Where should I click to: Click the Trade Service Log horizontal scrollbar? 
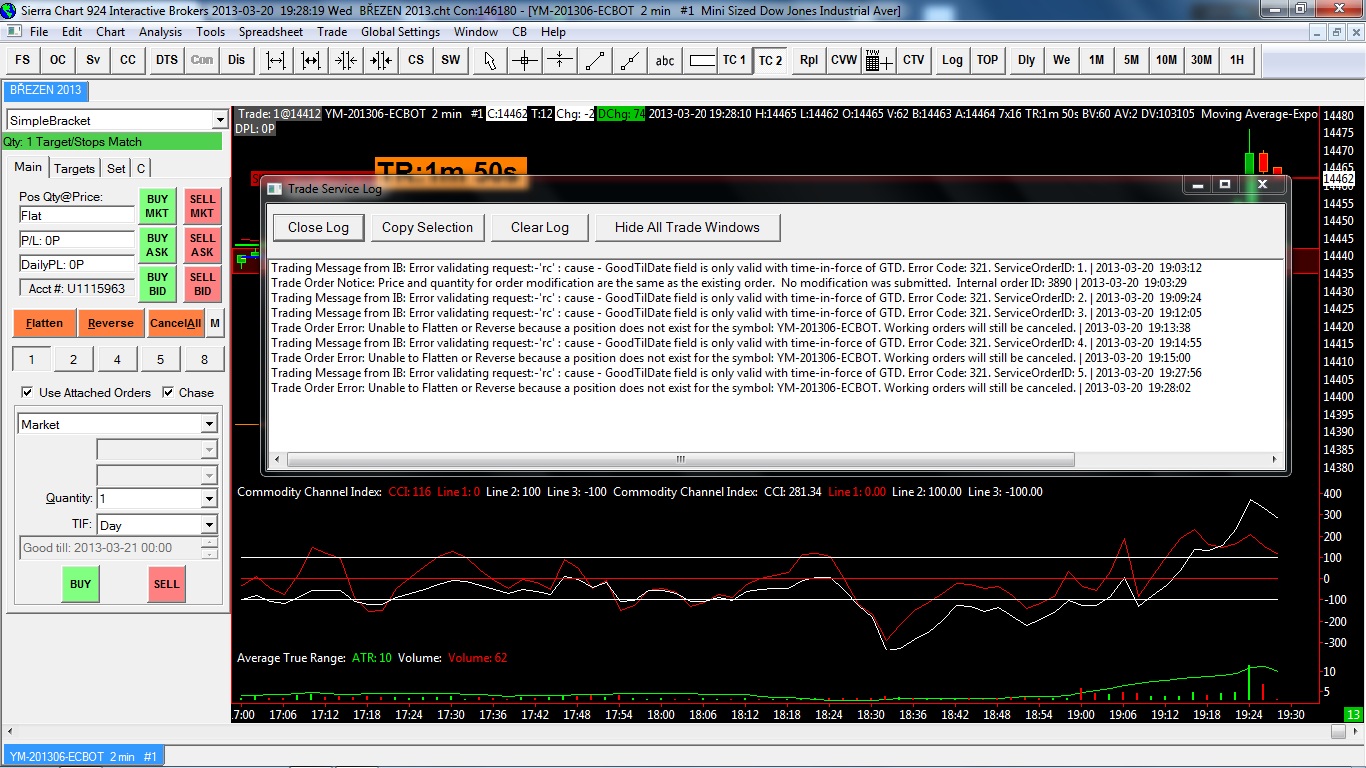(x=680, y=460)
